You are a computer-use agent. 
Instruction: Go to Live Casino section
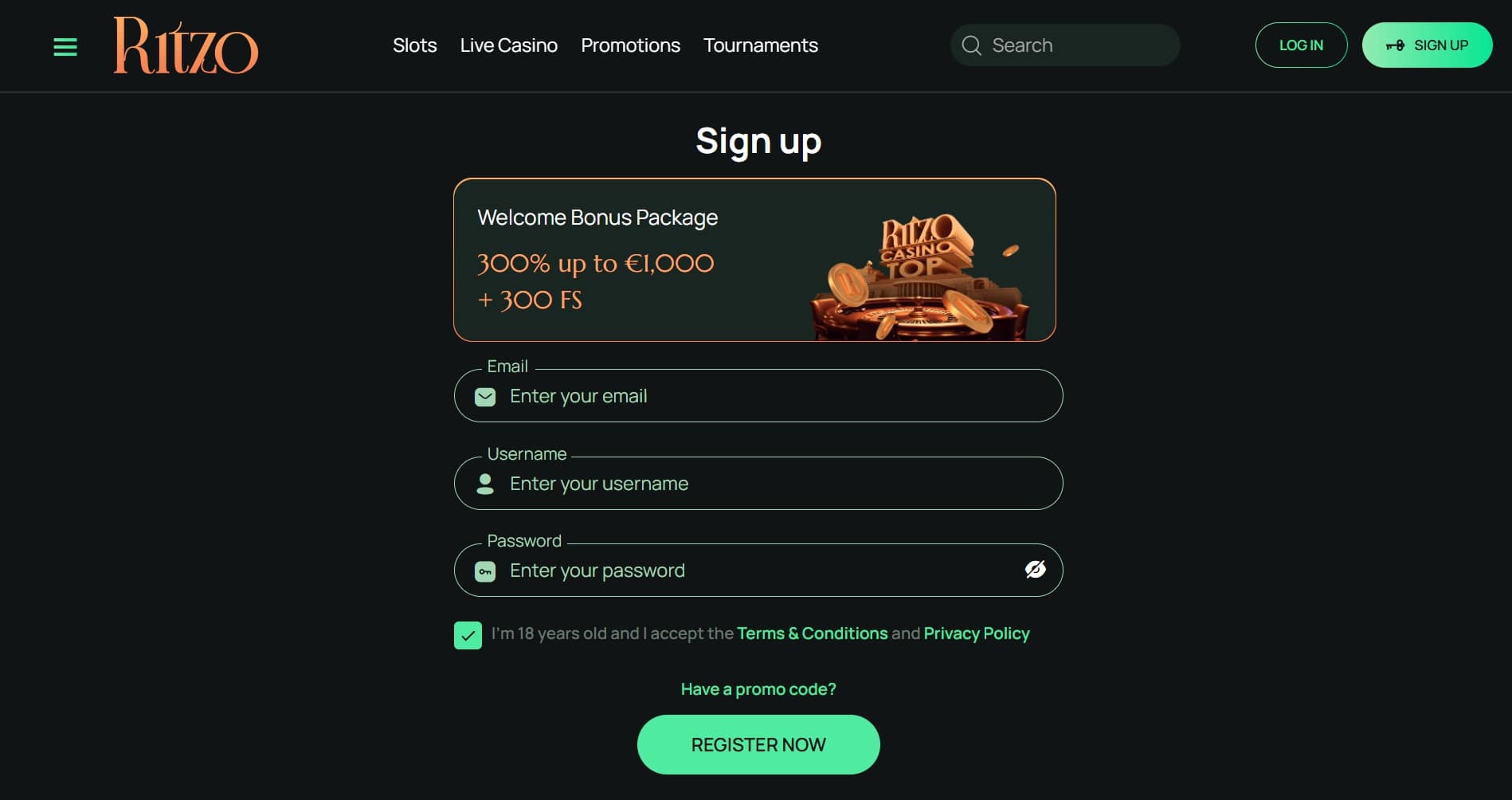pos(508,45)
